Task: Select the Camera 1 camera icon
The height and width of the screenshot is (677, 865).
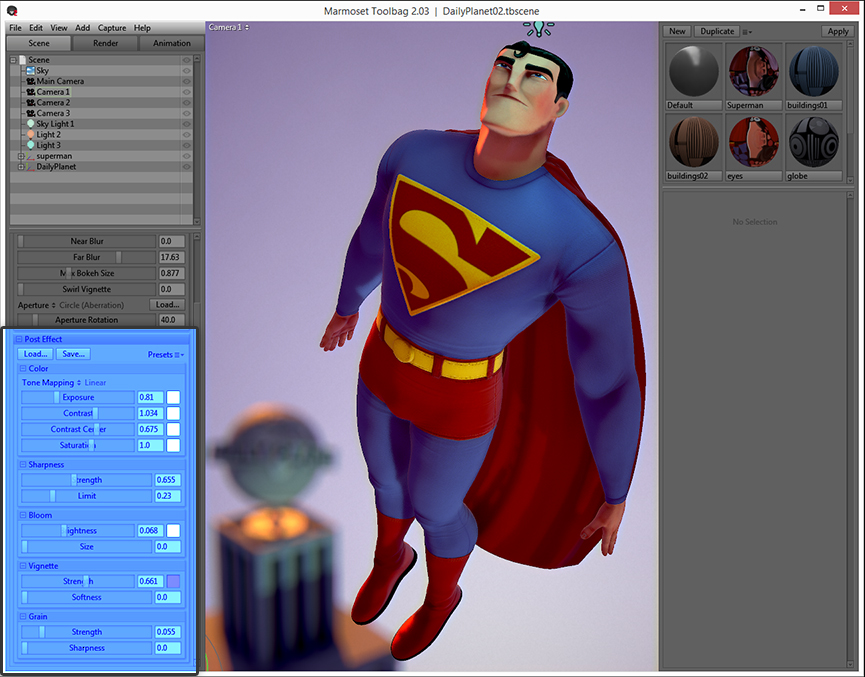Action: pos(31,92)
